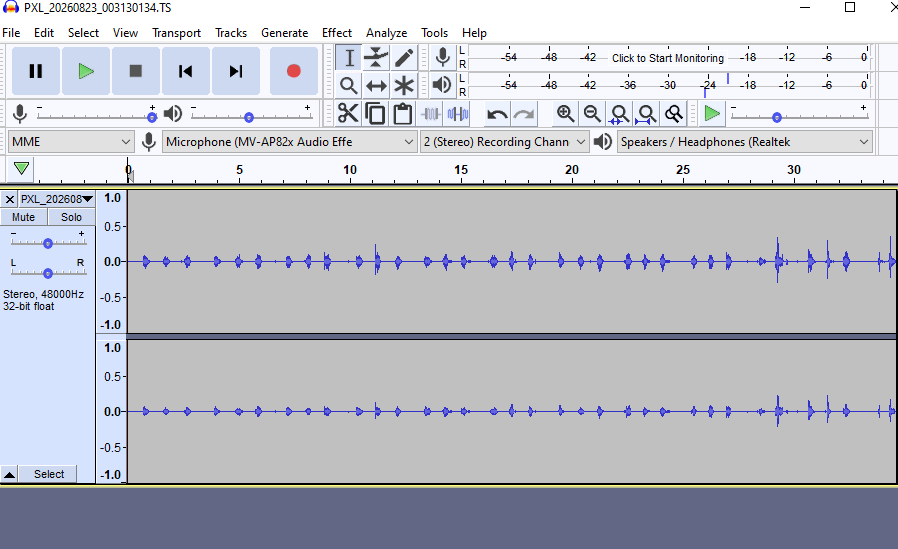The height and width of the screenshot is (549, 898).
Task: Open the Select menu
Action: [83, 33]
